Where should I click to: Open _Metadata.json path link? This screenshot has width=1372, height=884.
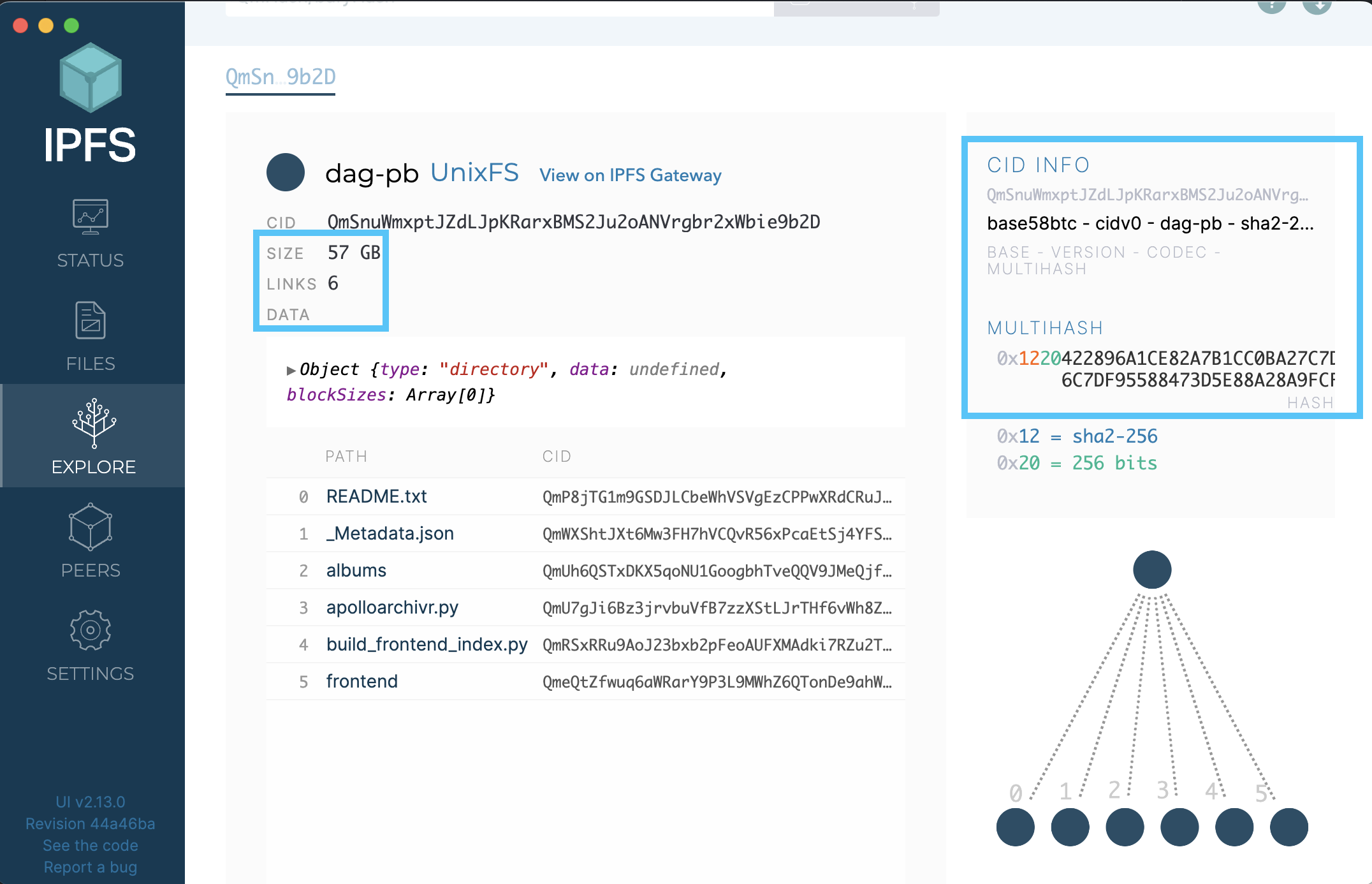pyautogui.click(x=390, y=533)
